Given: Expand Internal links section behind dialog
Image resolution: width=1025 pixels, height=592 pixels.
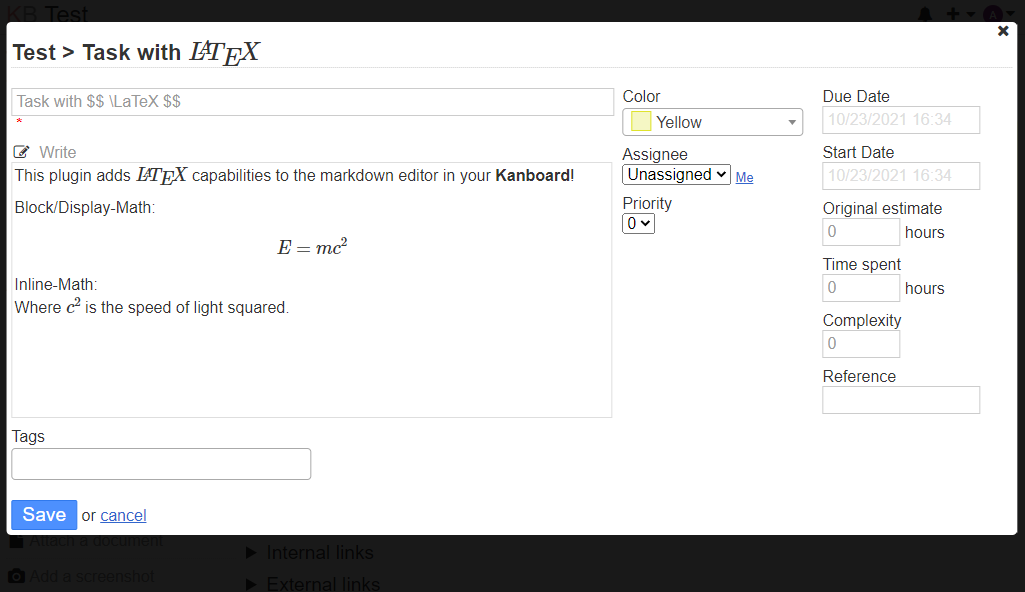Looking at the screenshot, I should coord(310,553).
